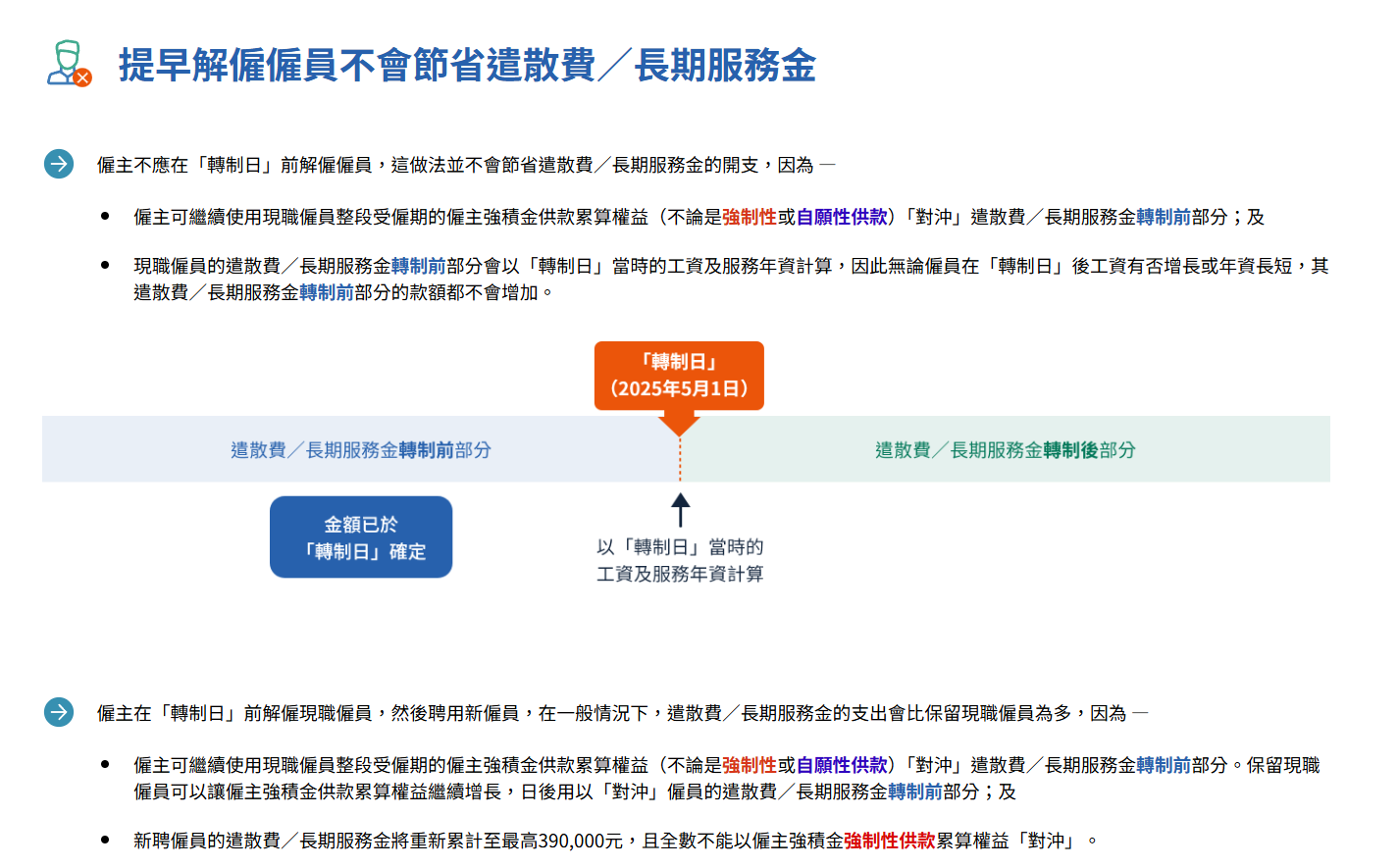Select the blue circular arrow before the first paragraph

click(58, 164)
